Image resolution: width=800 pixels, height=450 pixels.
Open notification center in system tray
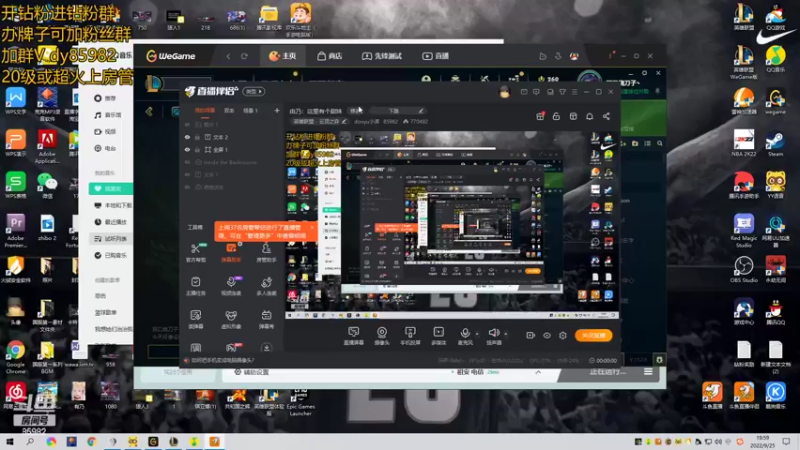click(786, 442)
